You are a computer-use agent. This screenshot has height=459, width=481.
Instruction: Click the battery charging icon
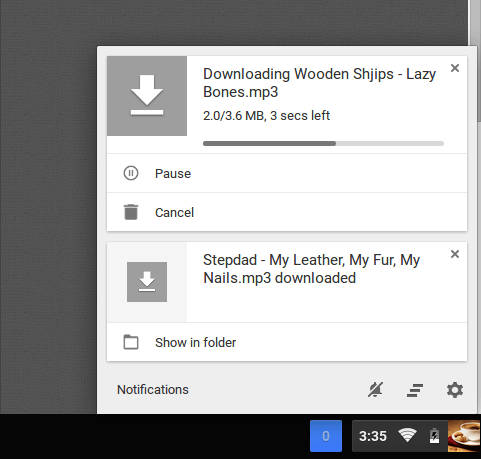(x=434, y=435)
